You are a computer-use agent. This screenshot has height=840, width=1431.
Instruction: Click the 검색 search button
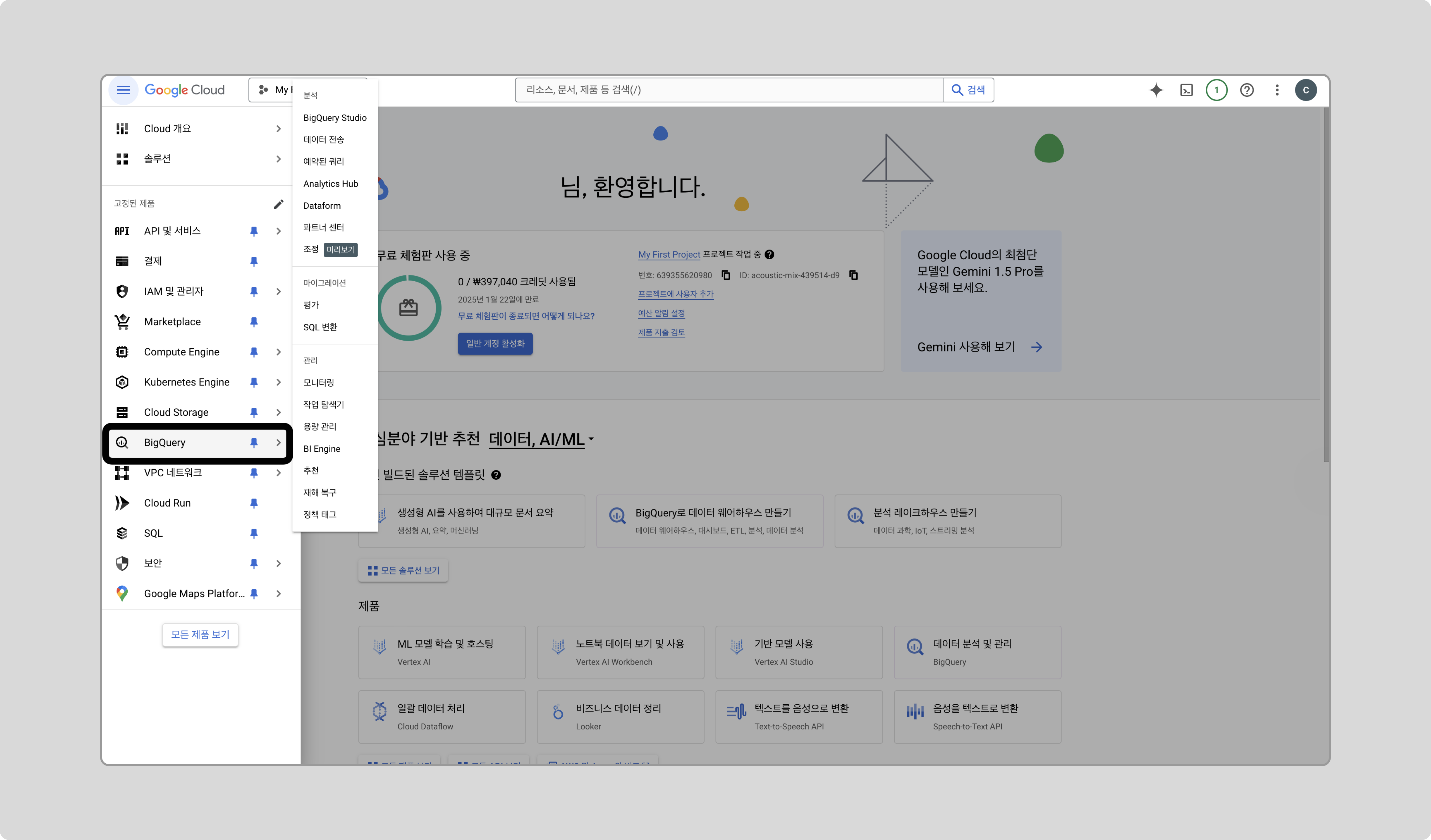pos(968,90)
